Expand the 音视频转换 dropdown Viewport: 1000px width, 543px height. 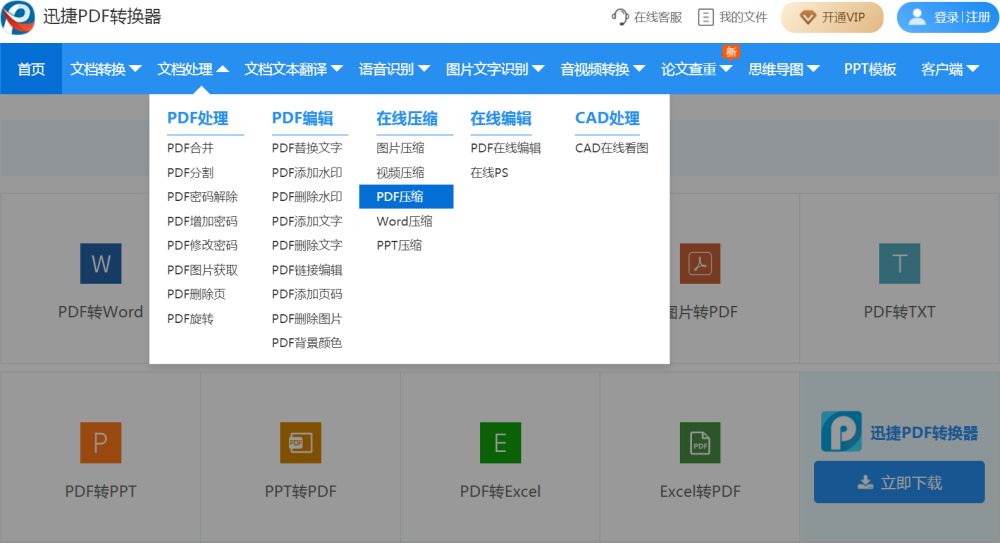coord(603,69)
